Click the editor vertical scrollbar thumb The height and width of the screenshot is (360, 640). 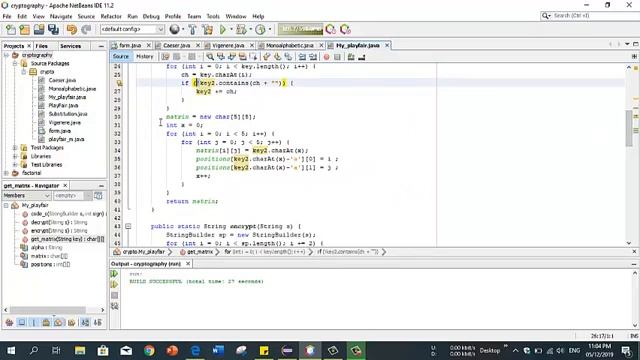point(629,127)
